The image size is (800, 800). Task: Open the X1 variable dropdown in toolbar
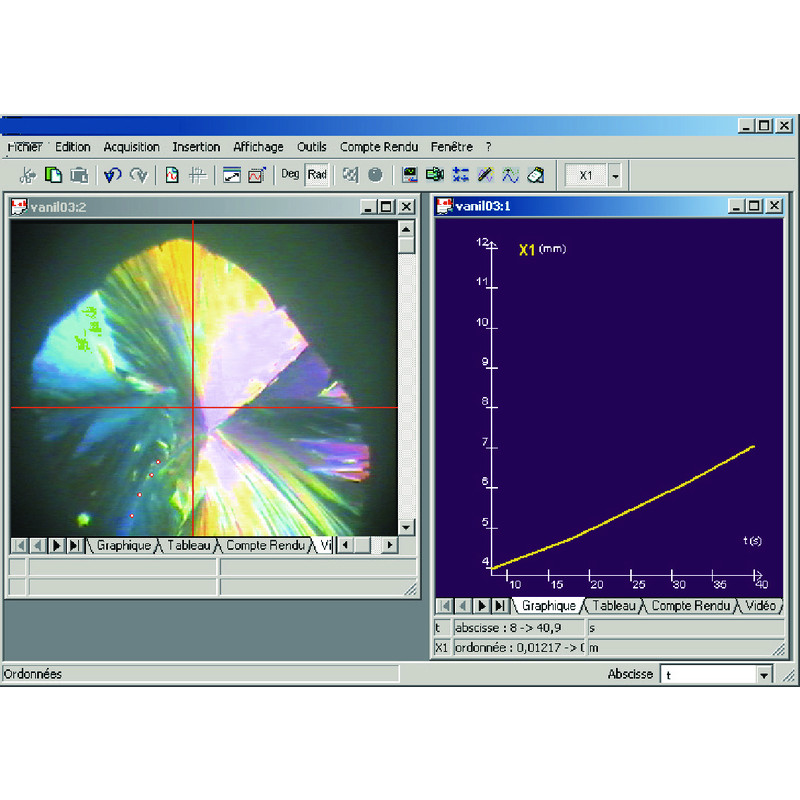[615, 176]
